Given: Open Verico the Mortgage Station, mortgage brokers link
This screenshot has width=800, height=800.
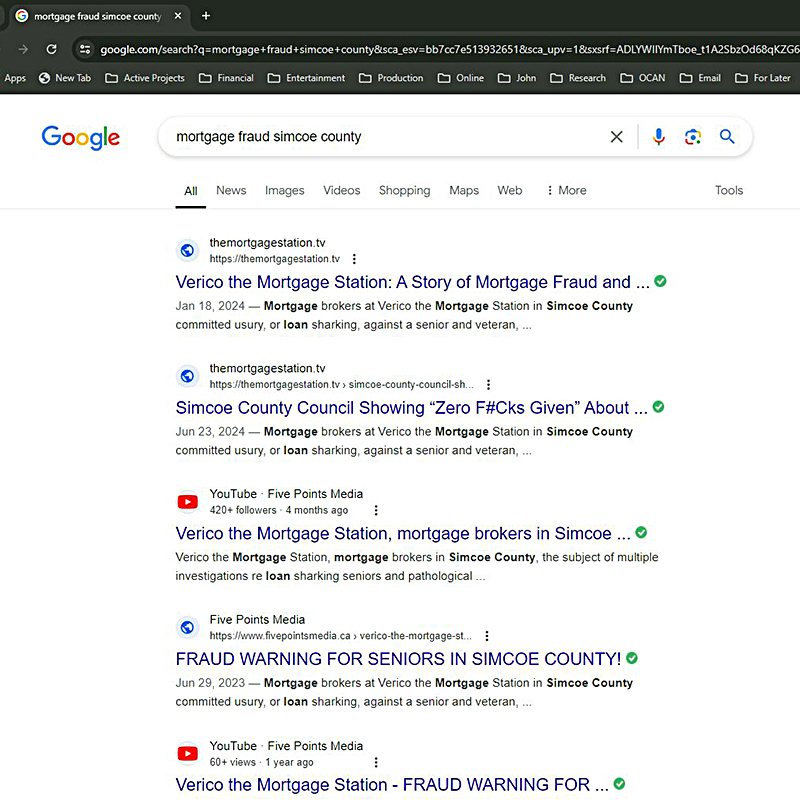Looking at the screenshot, I should coord(403,534).
